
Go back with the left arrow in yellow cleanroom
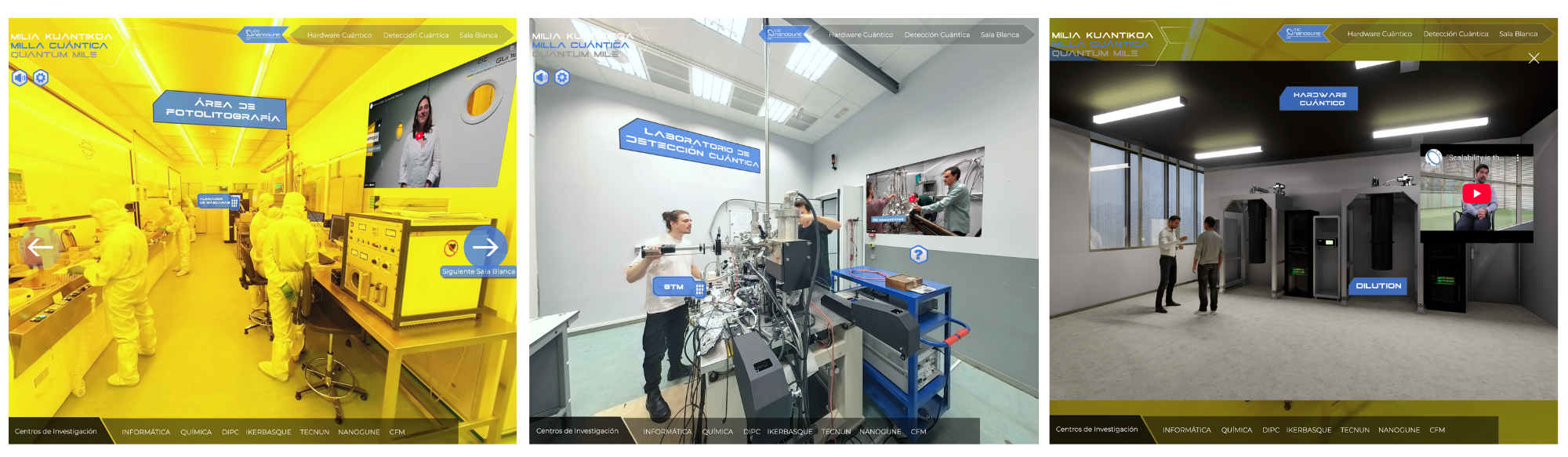[40, 248]
